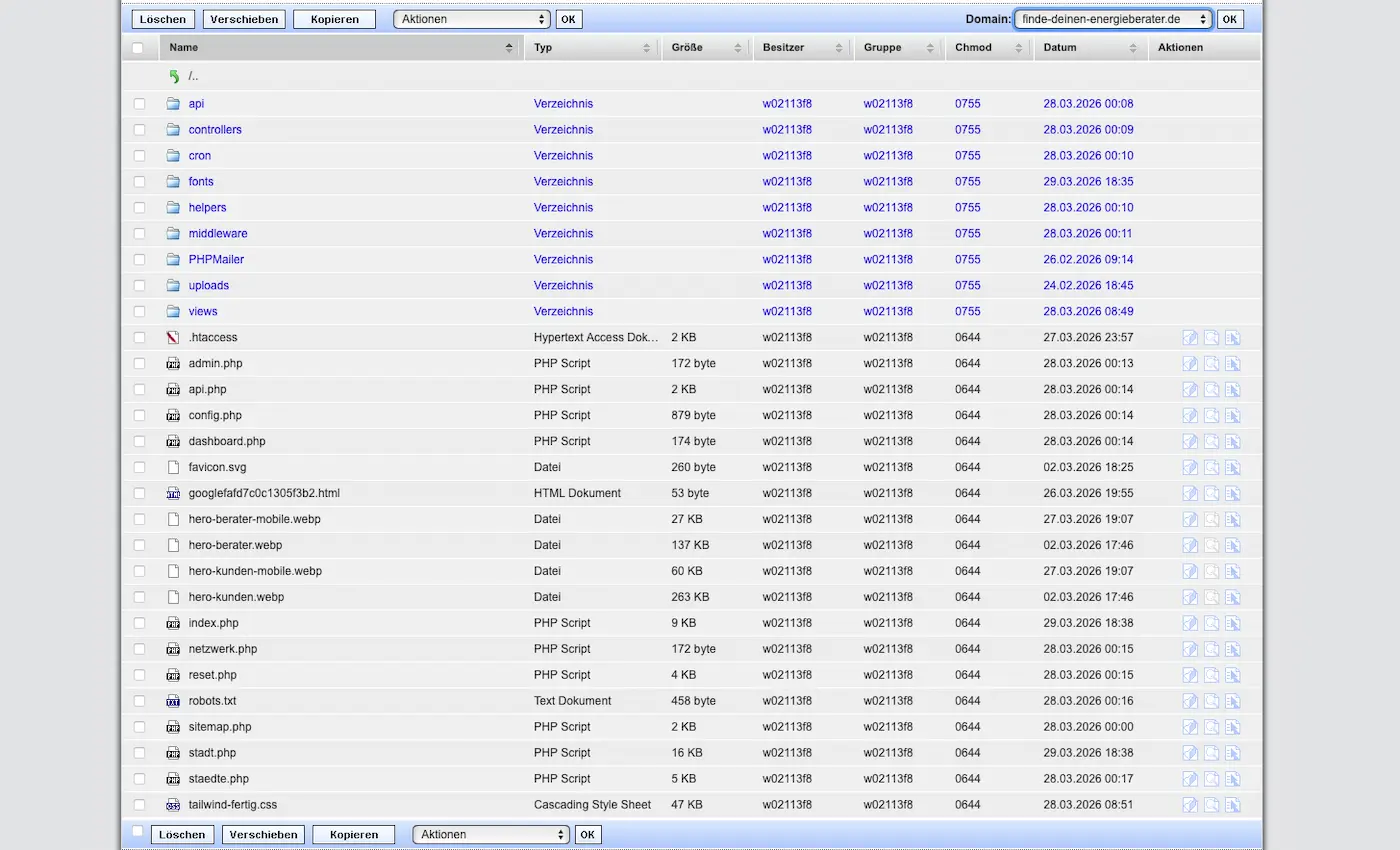Click the Löschen button

(x=162, y=18)
